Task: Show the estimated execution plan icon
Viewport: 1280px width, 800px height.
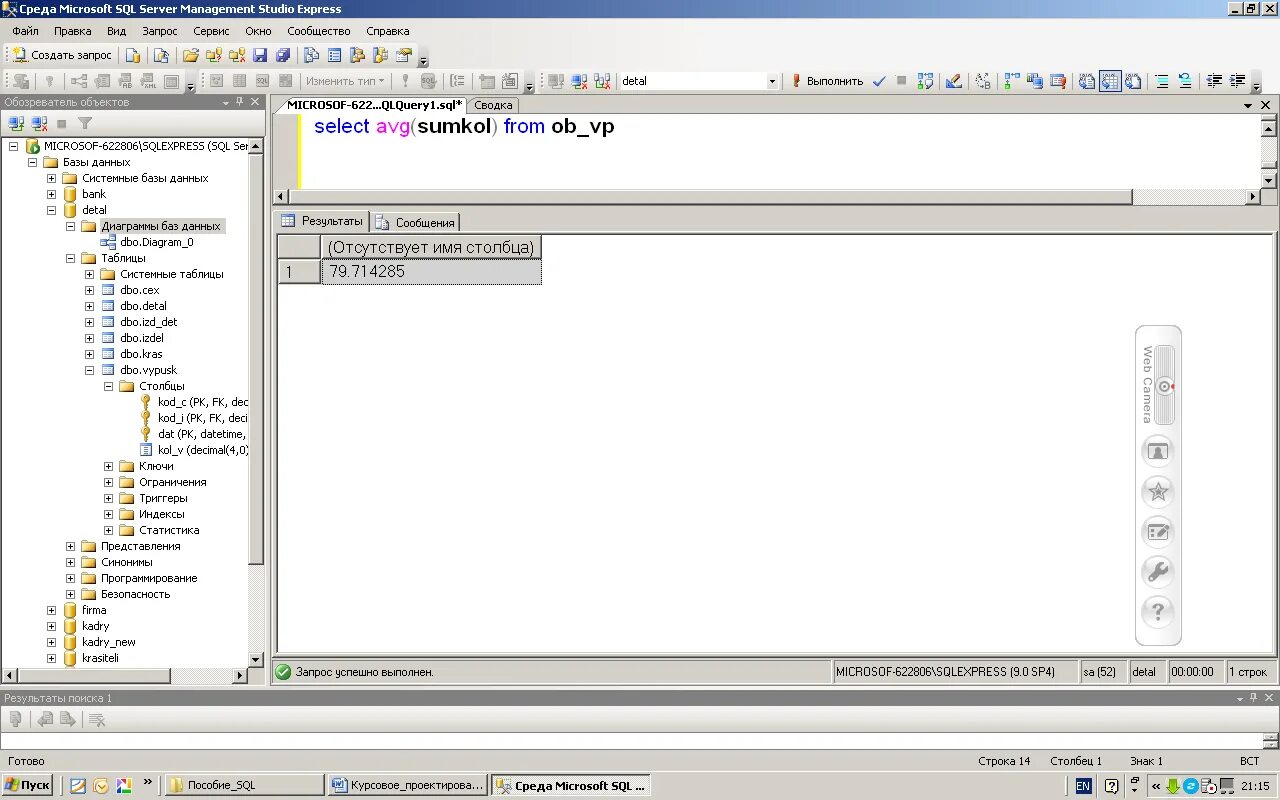Action: pyautogui.click(x=926, y=81)
